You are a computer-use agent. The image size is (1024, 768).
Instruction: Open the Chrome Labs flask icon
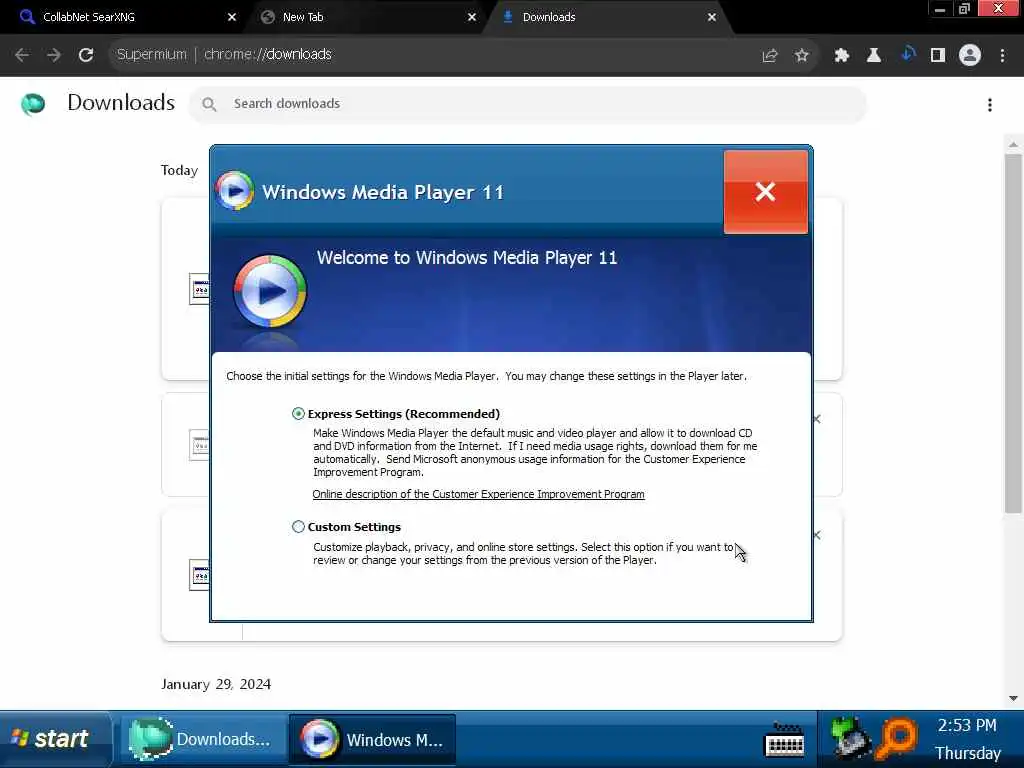point(874,56)
